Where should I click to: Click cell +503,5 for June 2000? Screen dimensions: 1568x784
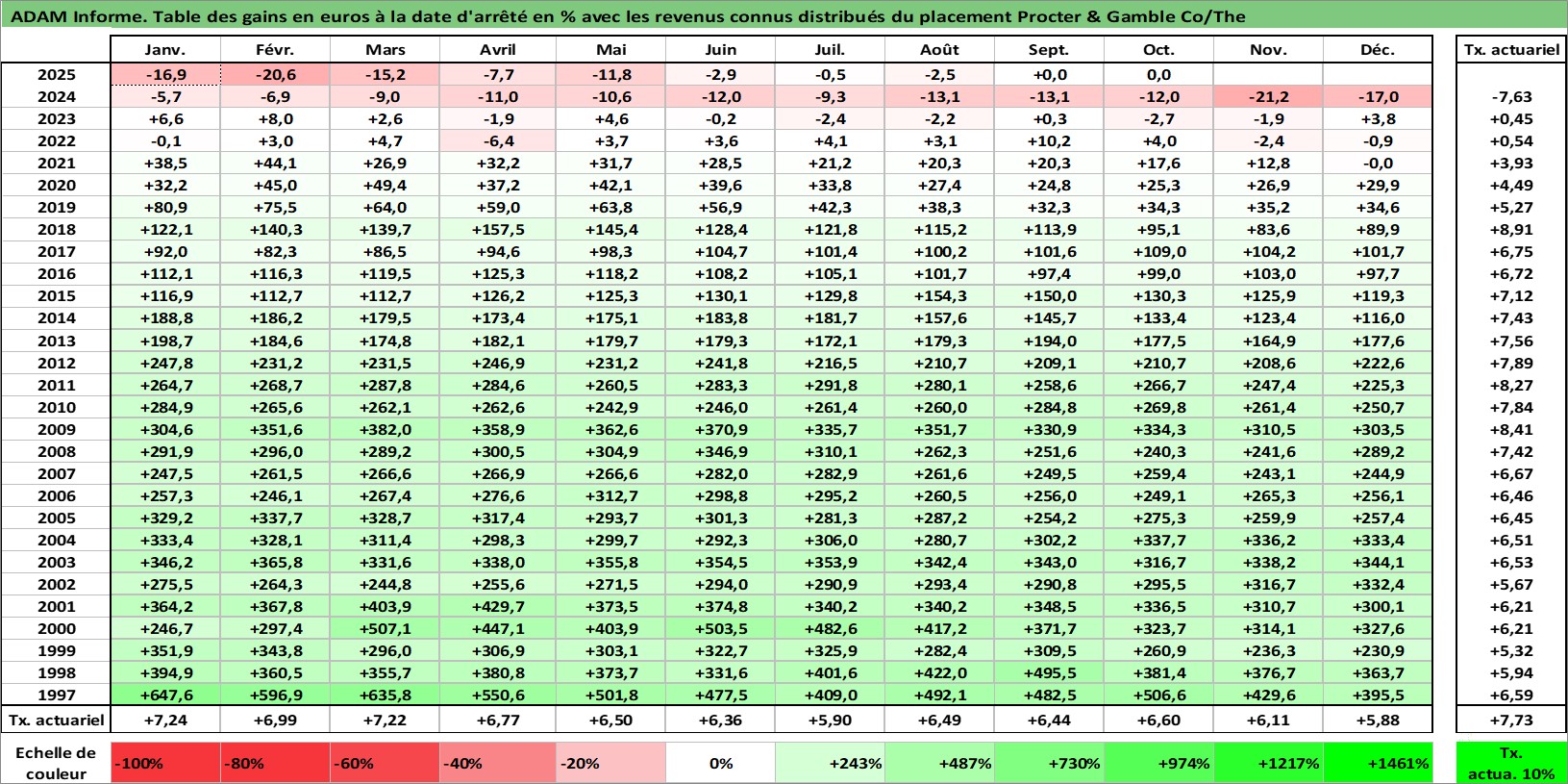coord(720,628)
